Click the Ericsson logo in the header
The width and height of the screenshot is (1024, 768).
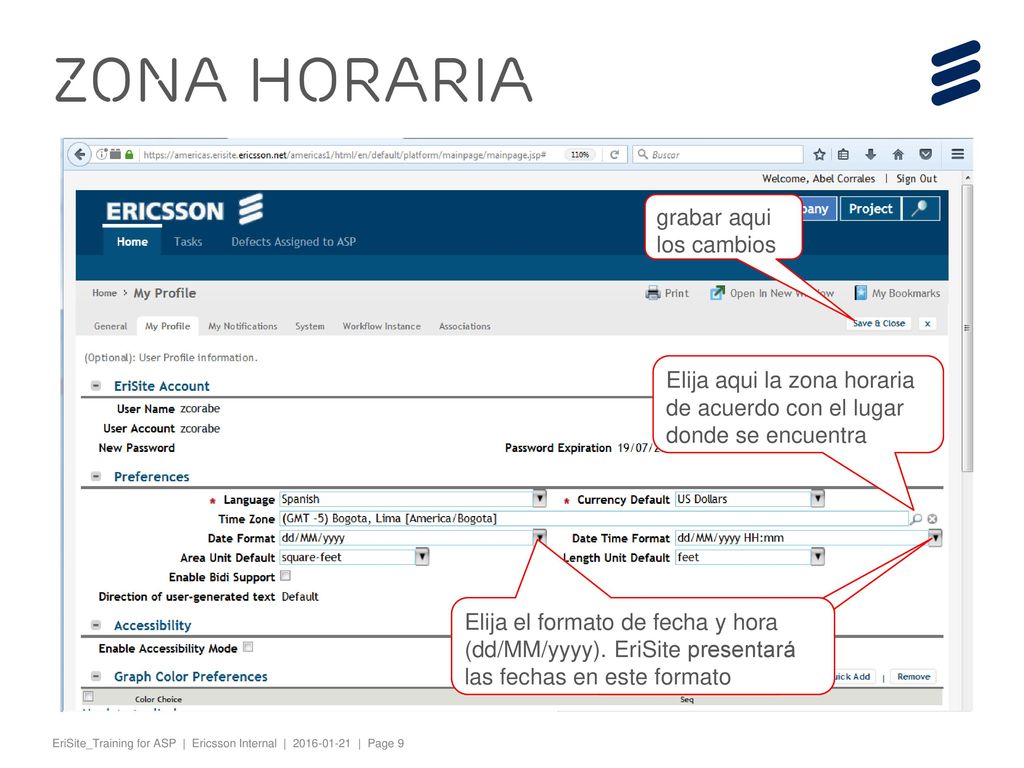pos(185,210)
